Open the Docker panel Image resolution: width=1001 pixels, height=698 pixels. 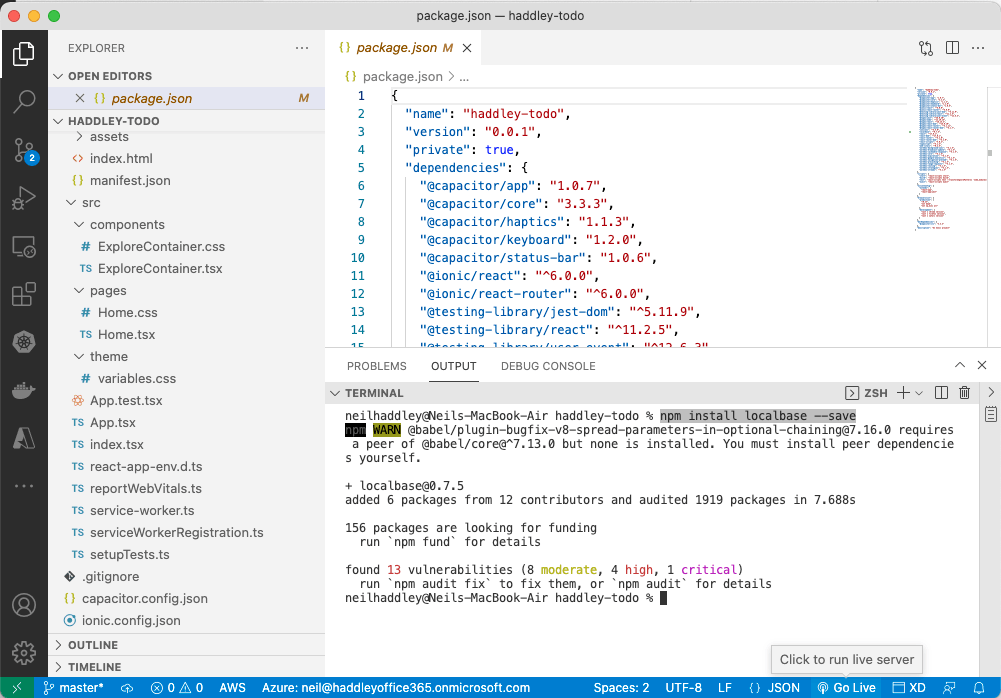[24, 389]
